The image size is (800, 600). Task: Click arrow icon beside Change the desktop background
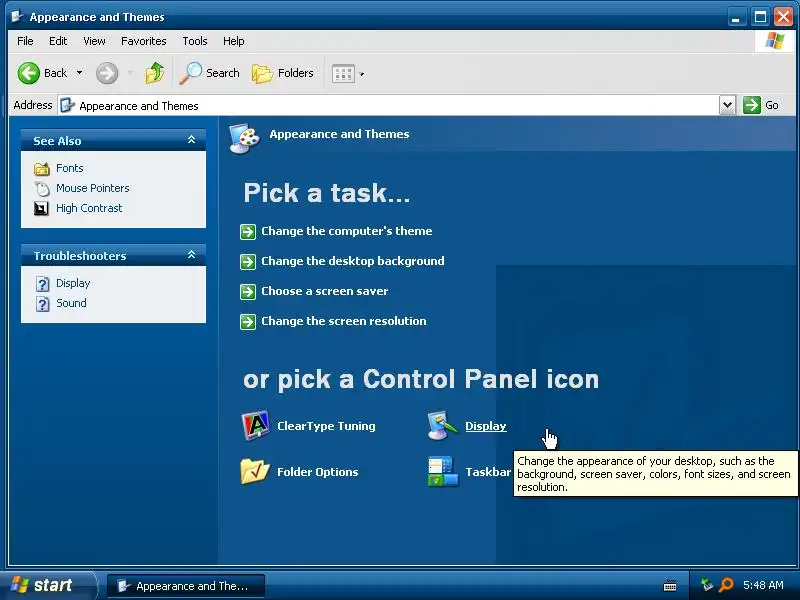click(x=248, y=262)
